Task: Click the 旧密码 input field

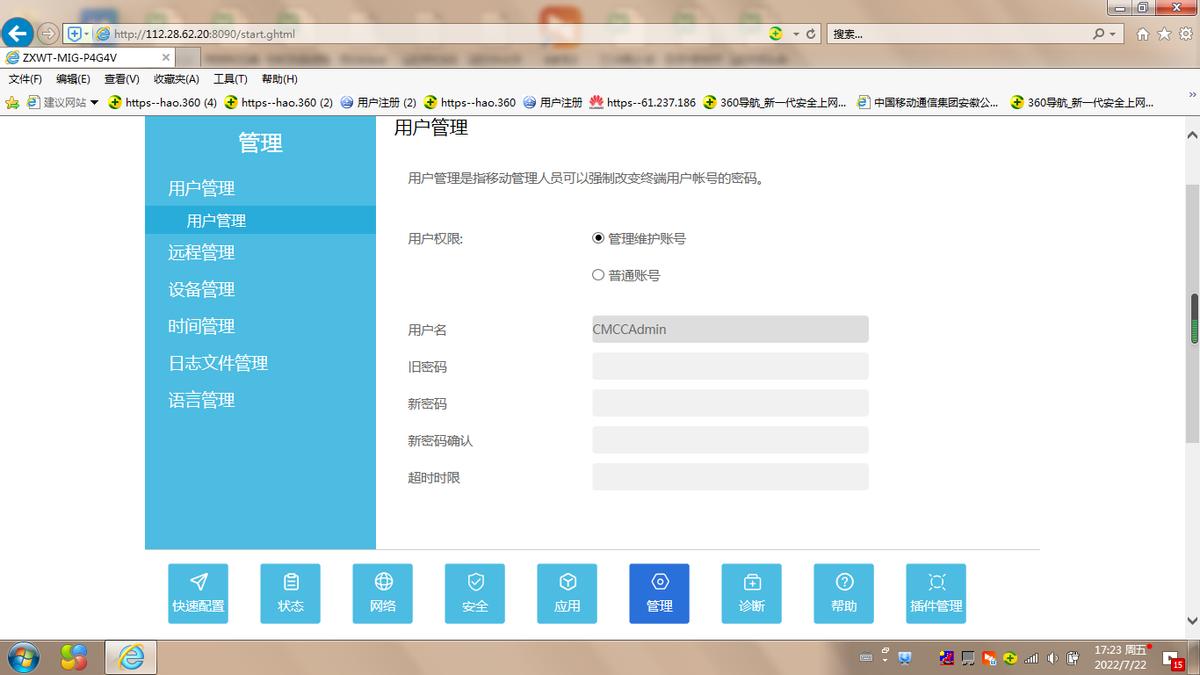Action: point(730,366)
